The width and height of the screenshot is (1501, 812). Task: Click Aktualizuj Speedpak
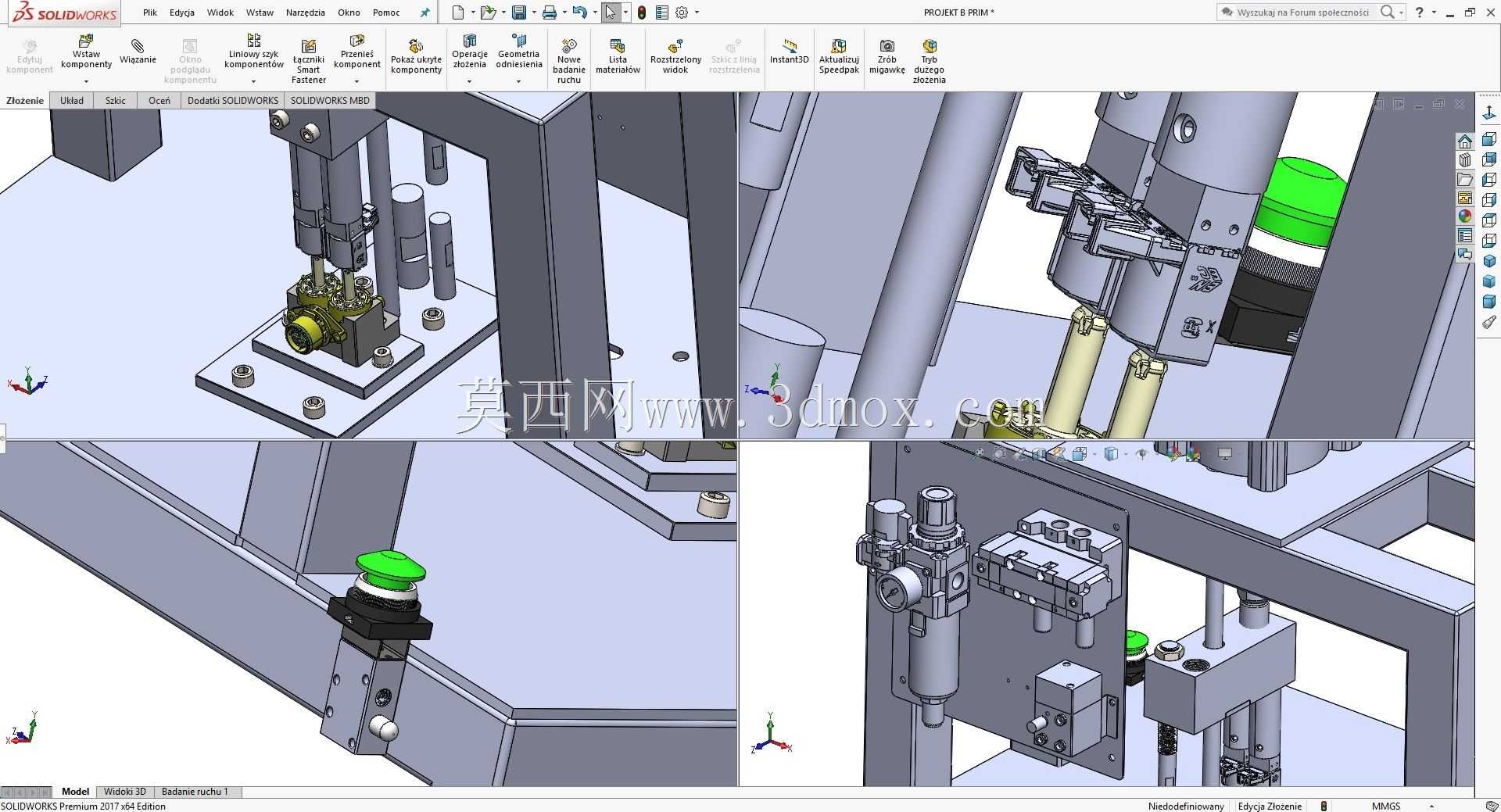coord(839,56)
